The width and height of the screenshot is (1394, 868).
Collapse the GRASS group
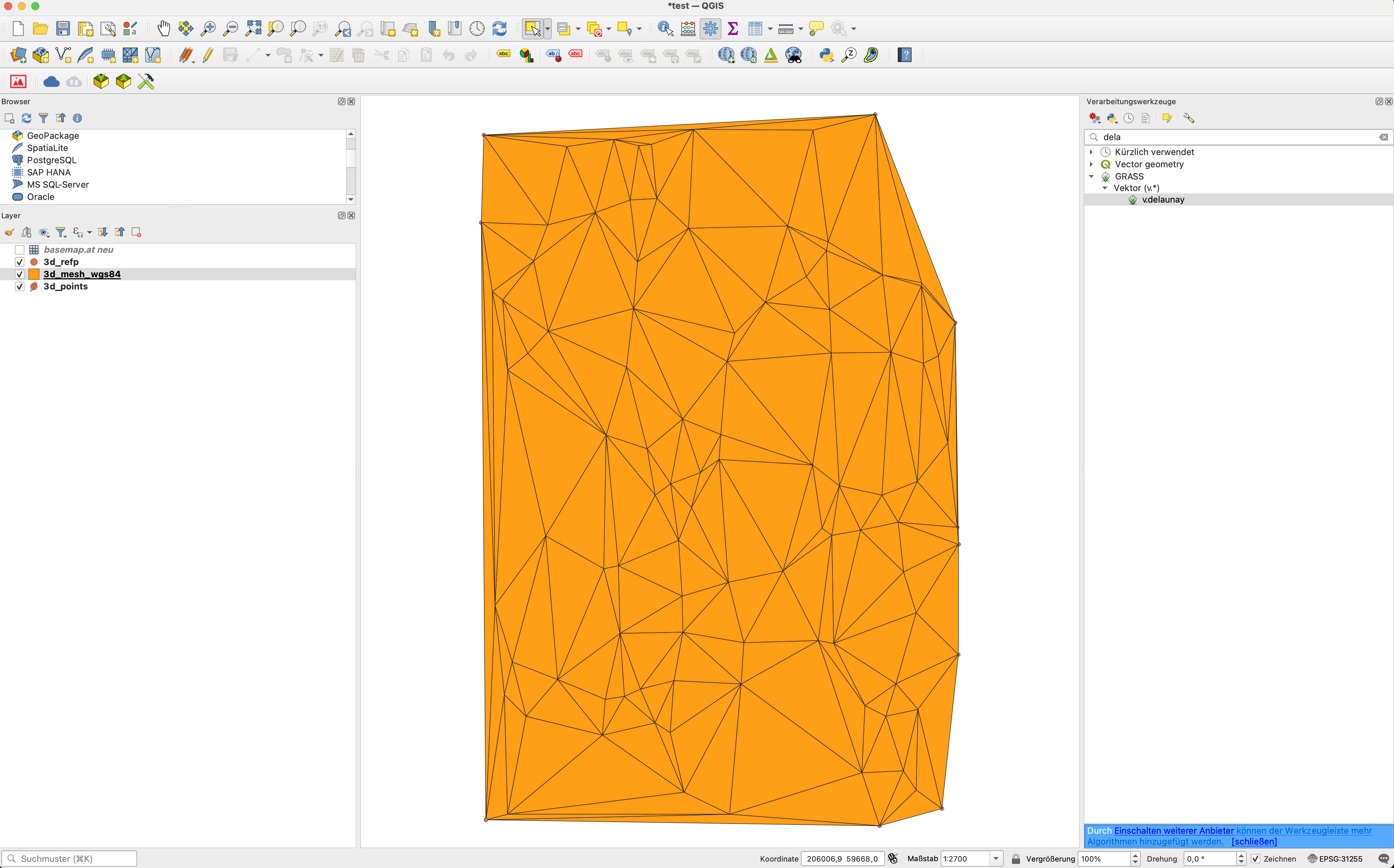tap(1091, 176)
